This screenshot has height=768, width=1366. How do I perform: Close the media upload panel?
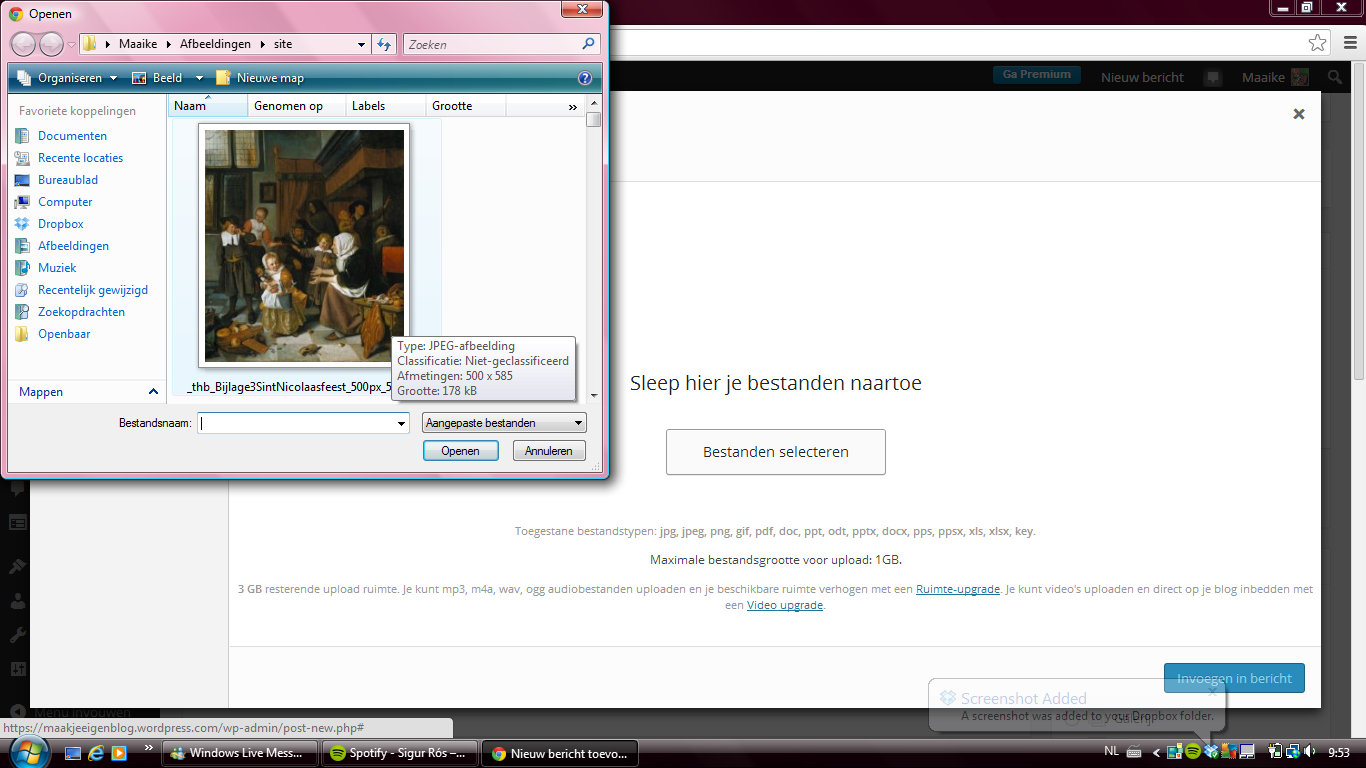pyautogui.click(x=1298, y=114)
